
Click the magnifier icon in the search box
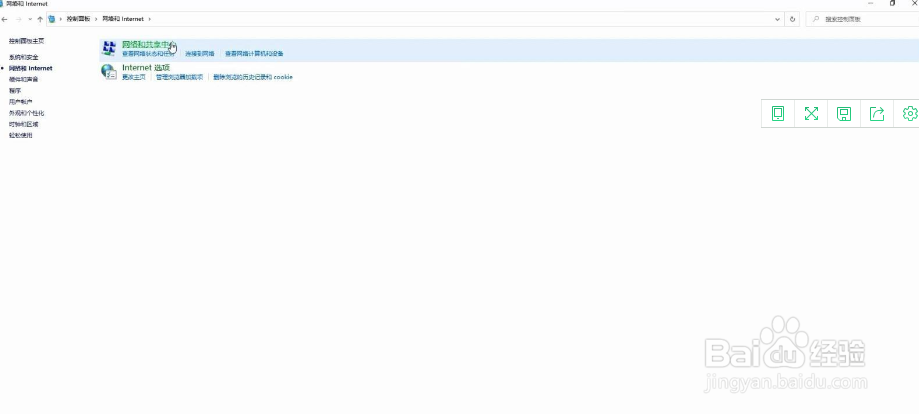point(816,19)
